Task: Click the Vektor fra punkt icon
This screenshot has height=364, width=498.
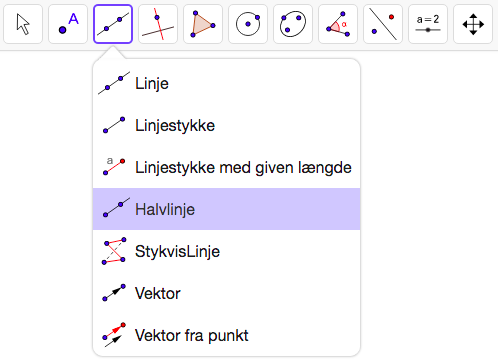Action: pyautogui.click(x=114, y=335)
